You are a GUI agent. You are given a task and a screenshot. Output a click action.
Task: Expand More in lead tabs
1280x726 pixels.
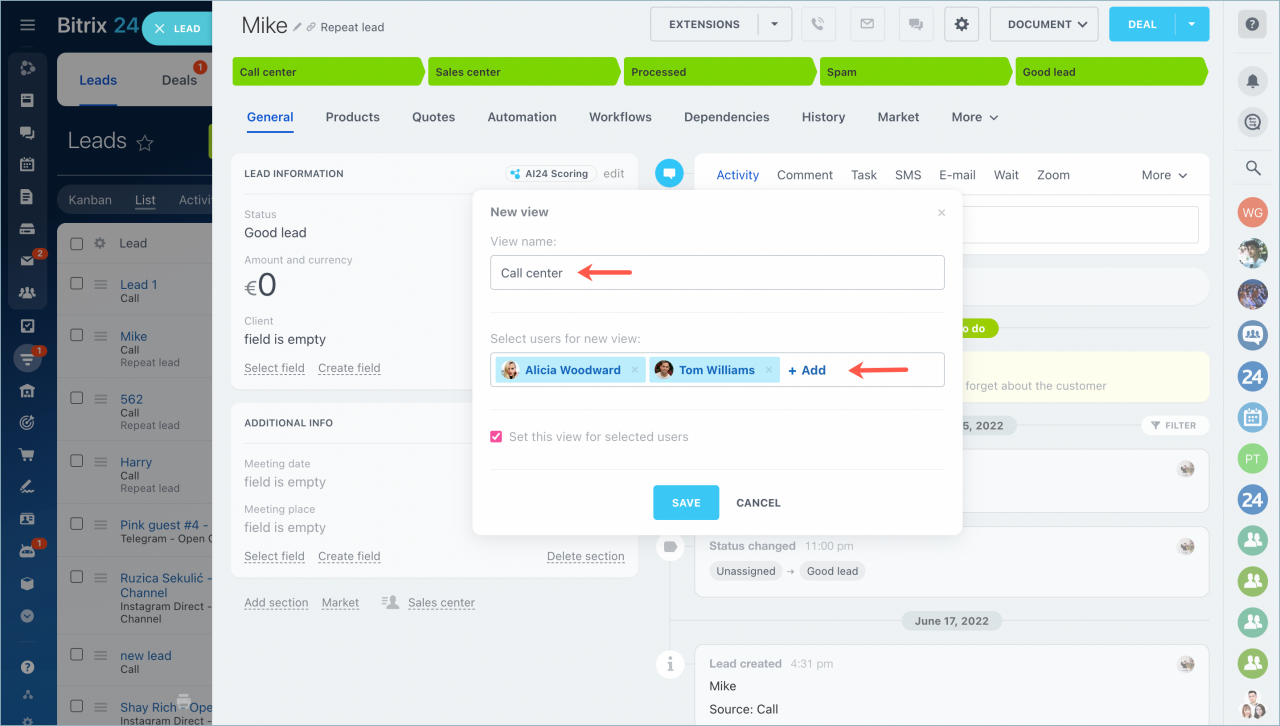tap(975, 117)
